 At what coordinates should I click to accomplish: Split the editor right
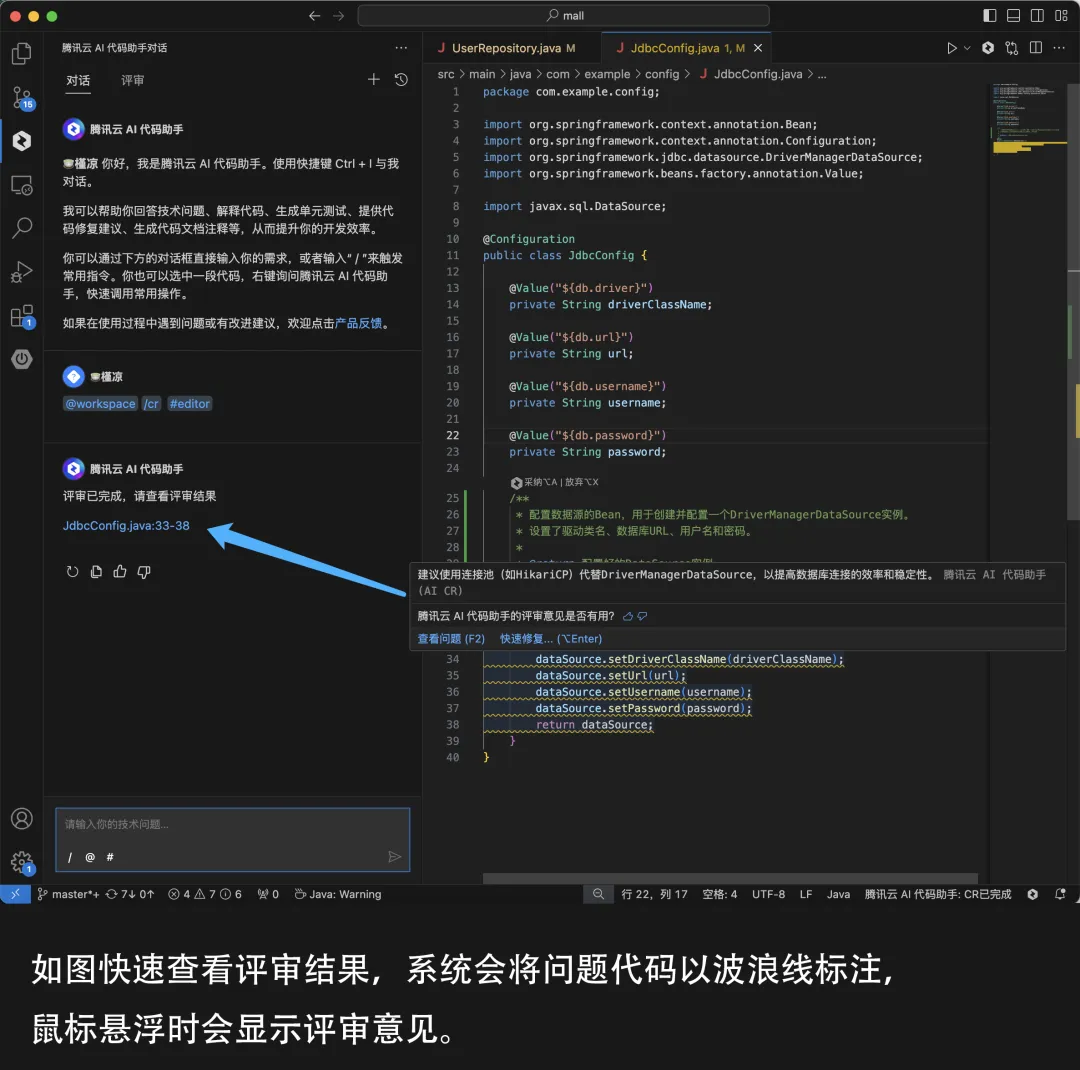coord(1035,48)
